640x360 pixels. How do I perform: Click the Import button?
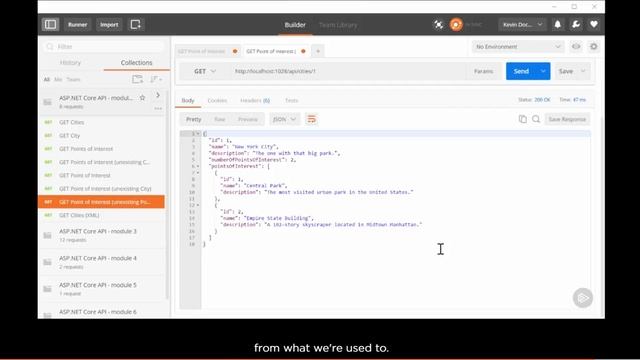pyautogui.click(x=109, y=24)
